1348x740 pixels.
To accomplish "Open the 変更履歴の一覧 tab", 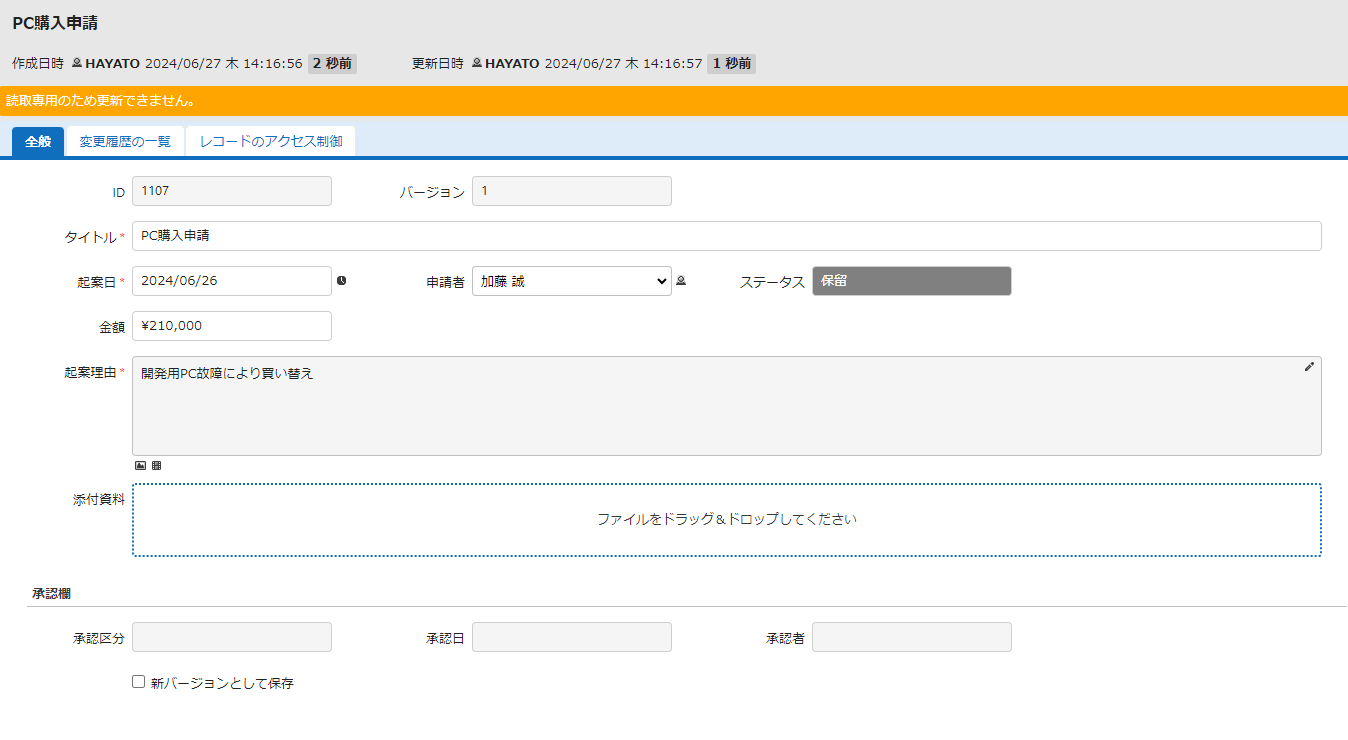I will (x=125, y=142).
